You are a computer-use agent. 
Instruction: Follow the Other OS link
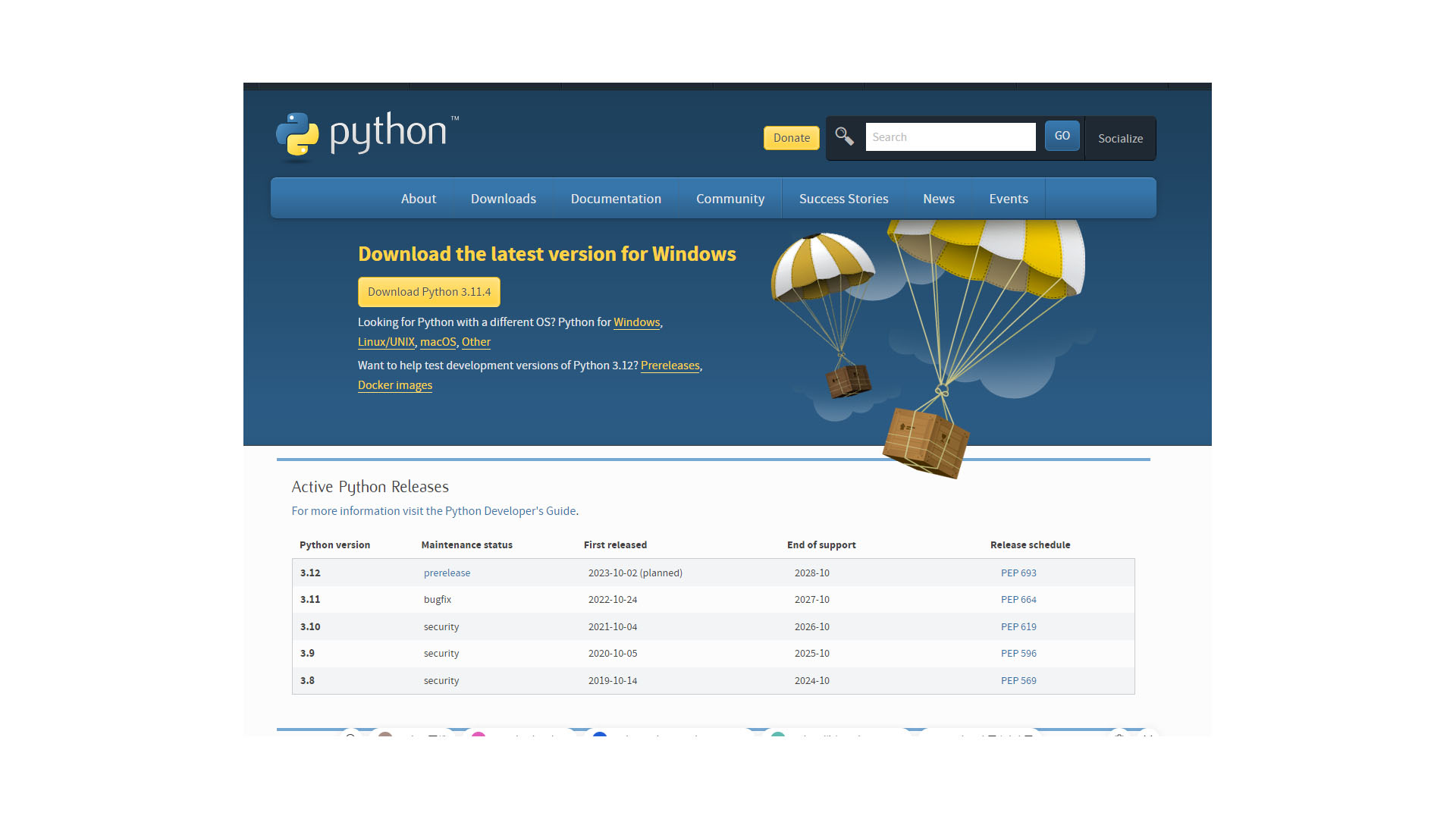476,342
